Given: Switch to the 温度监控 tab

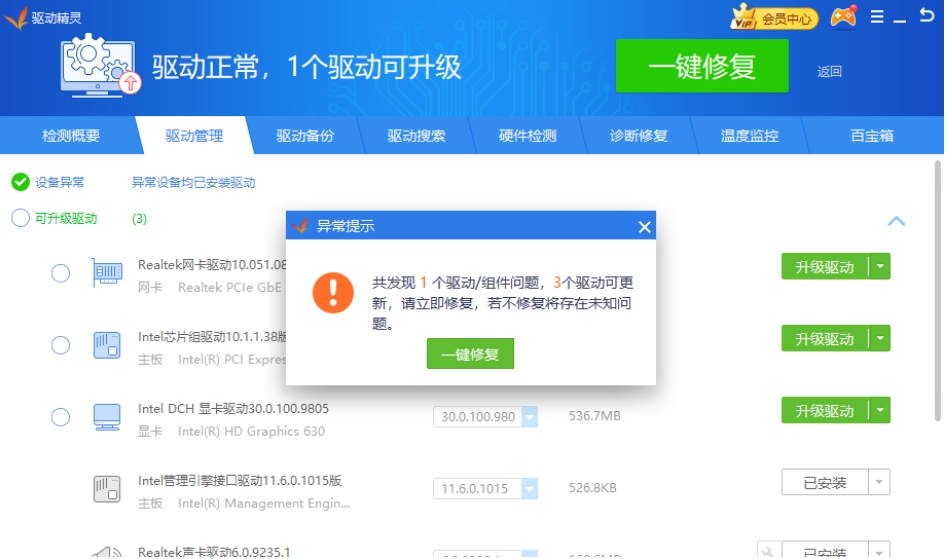Looking at the screenshot, I should 749,136.
